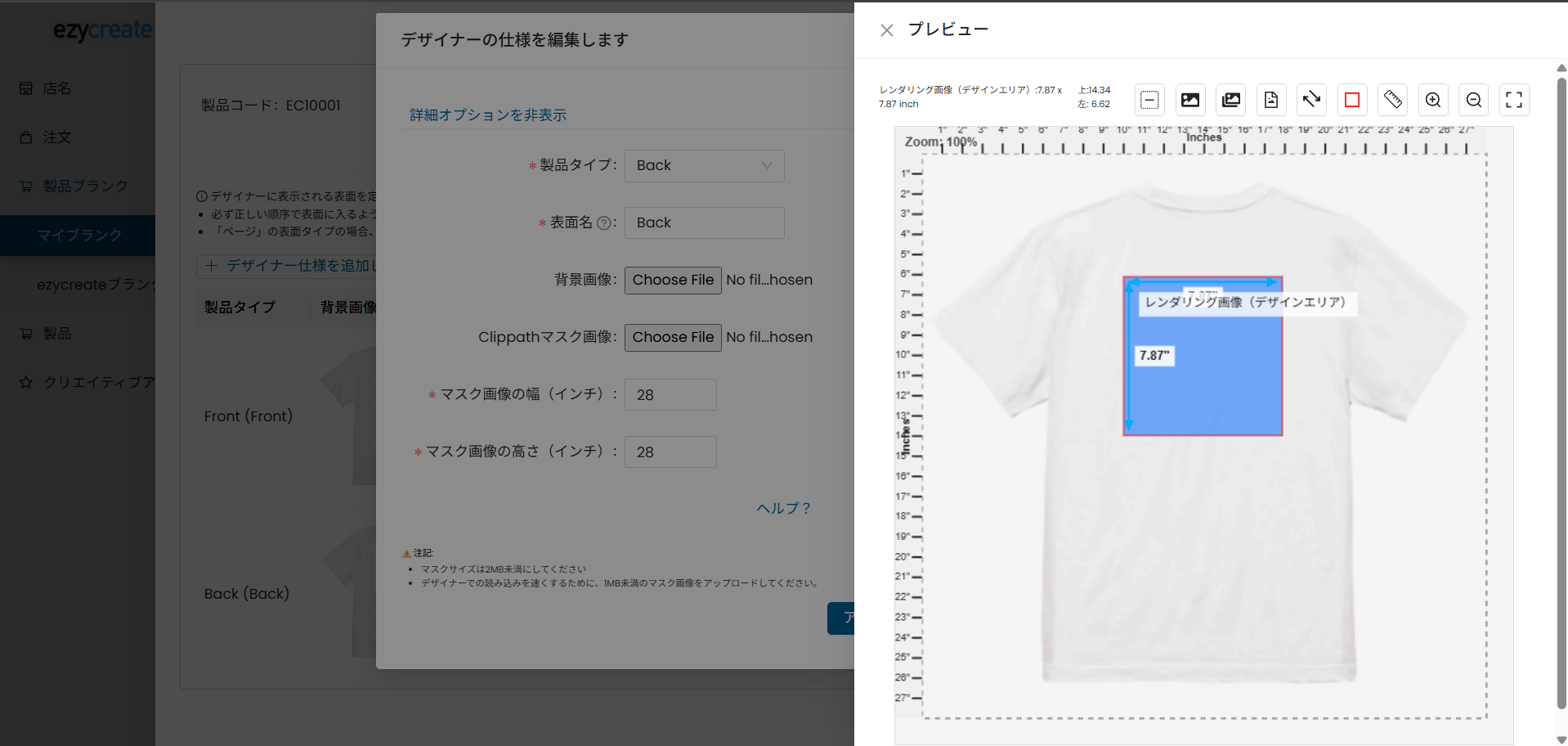Choose File for 背景画像
The height and width of the screenshot is (746, 1568).
pos(673,280)
